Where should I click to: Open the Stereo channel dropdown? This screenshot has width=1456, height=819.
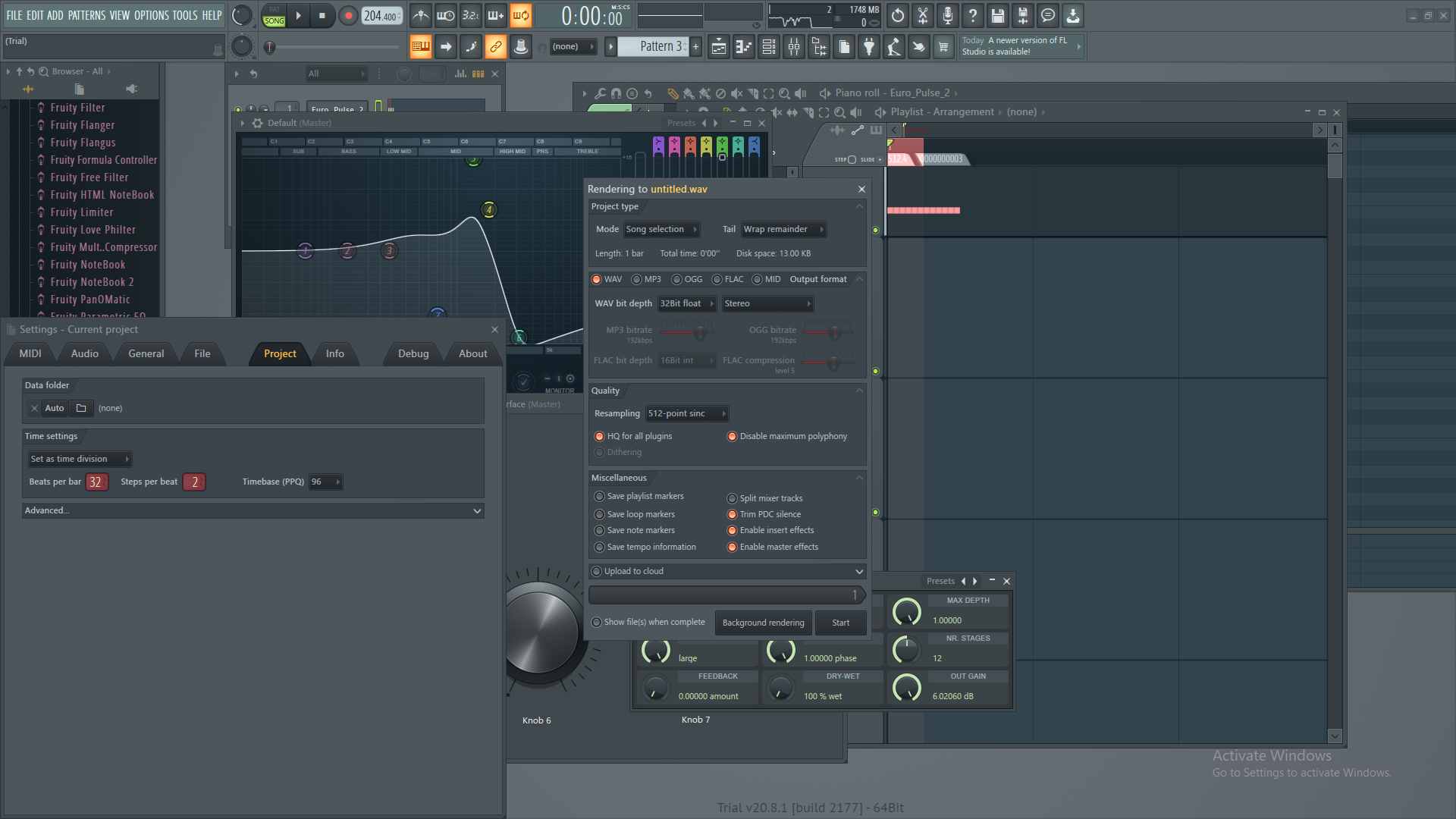coord(767,303)
